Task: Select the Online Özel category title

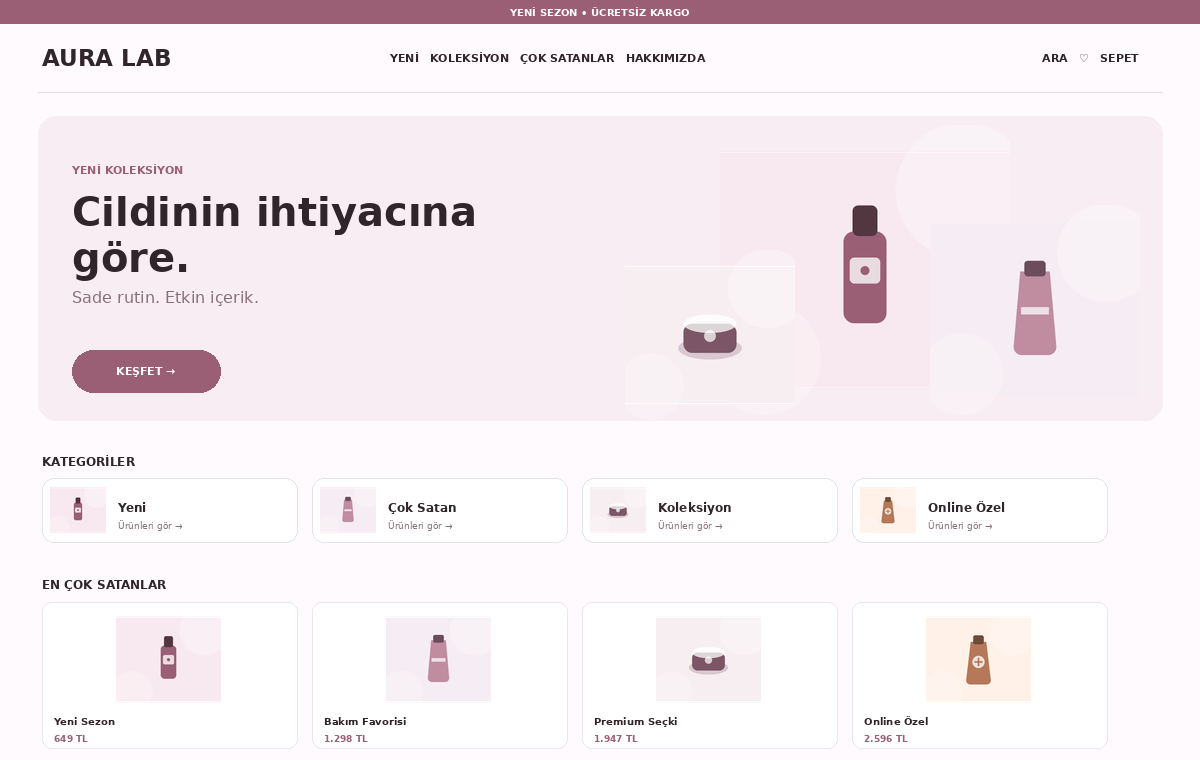Action: 966,507
